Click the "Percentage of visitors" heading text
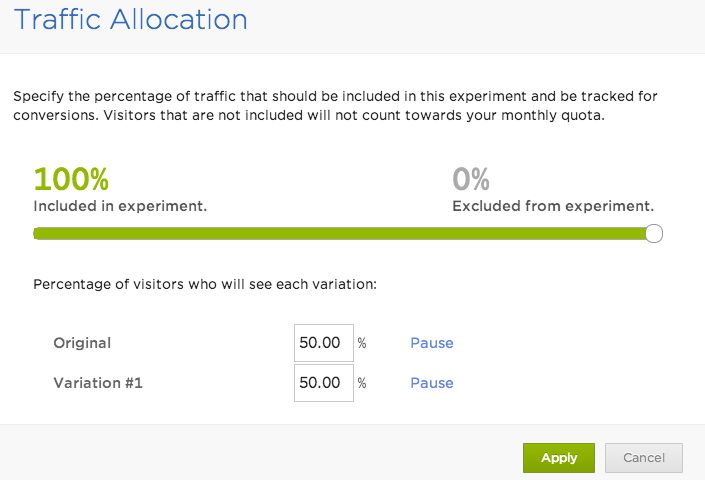Screen dimensions: 705x480 click(204, 284)
